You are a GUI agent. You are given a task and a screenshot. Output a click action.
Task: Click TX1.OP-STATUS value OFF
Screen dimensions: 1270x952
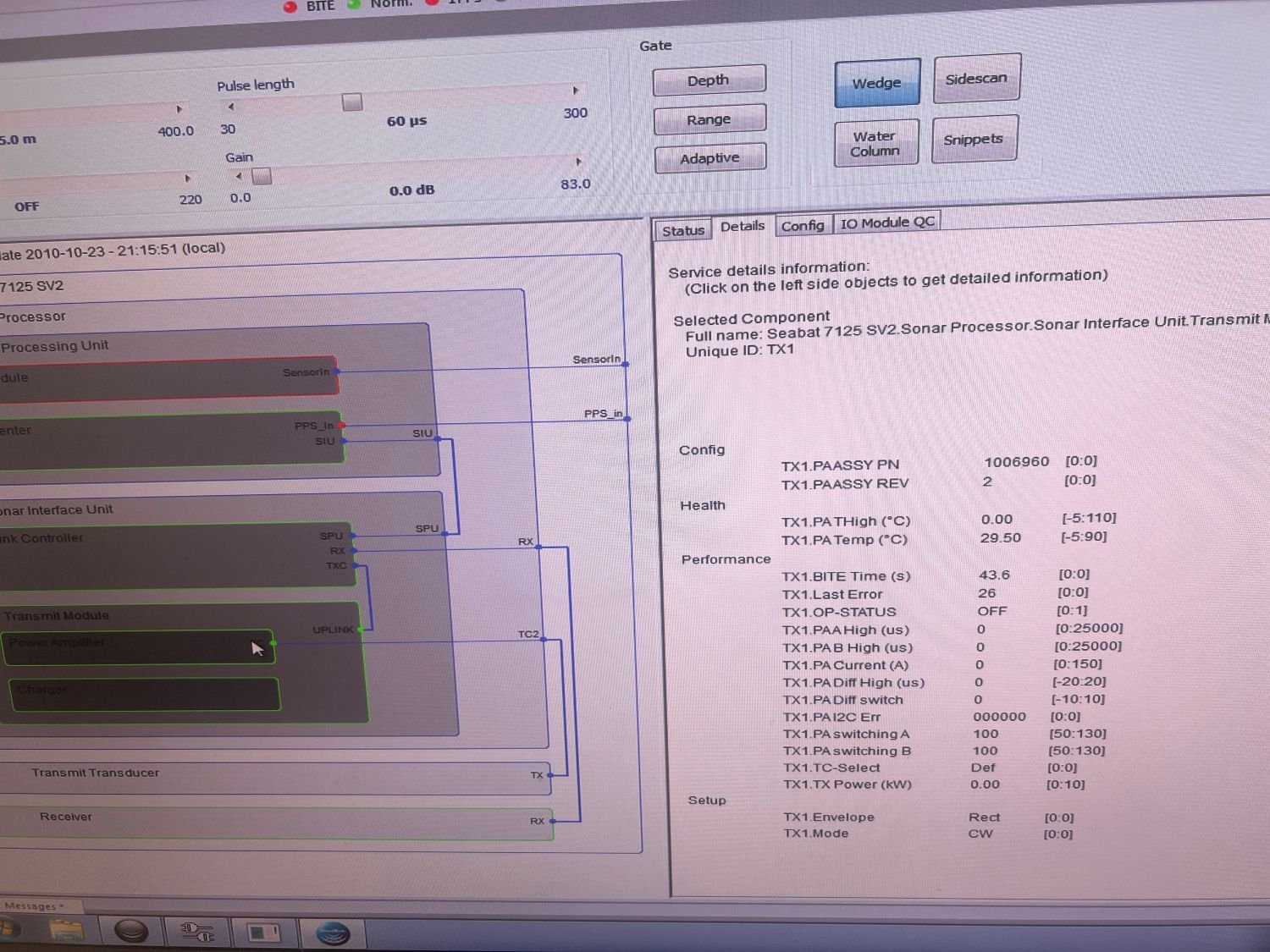tap(992, 611)
